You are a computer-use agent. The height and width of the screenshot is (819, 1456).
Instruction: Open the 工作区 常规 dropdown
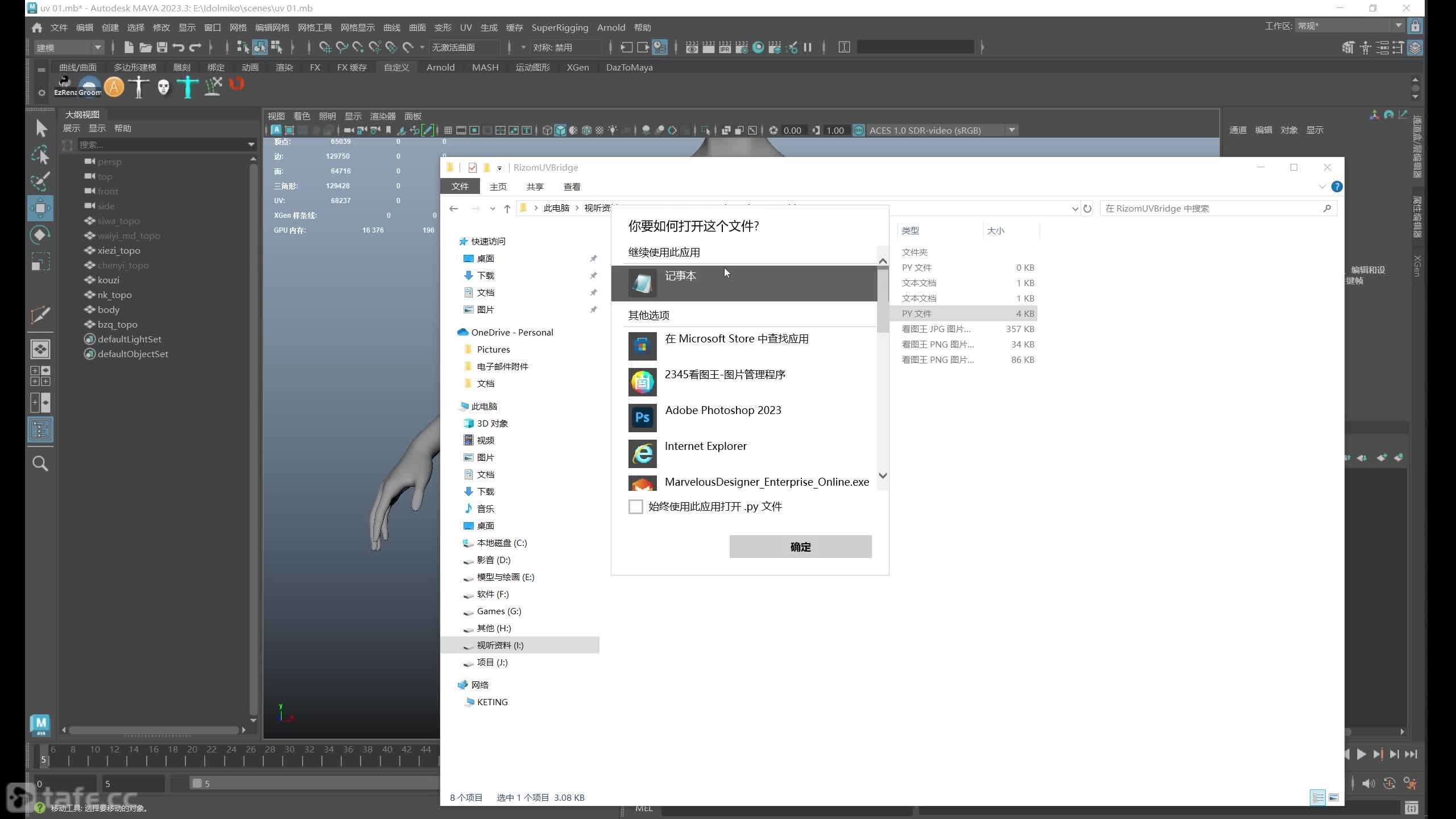pos(1350,26)
